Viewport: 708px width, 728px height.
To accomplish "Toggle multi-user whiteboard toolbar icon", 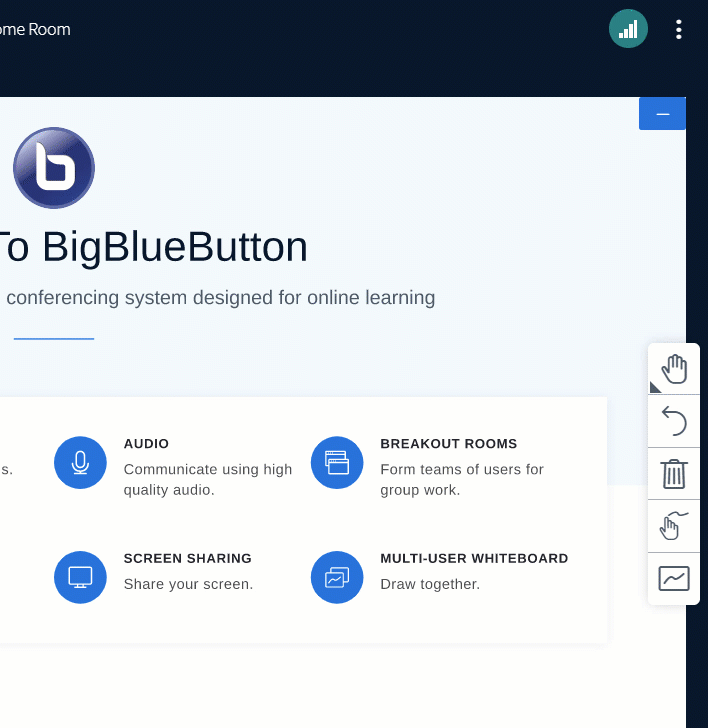I will [x=674, y=578].
